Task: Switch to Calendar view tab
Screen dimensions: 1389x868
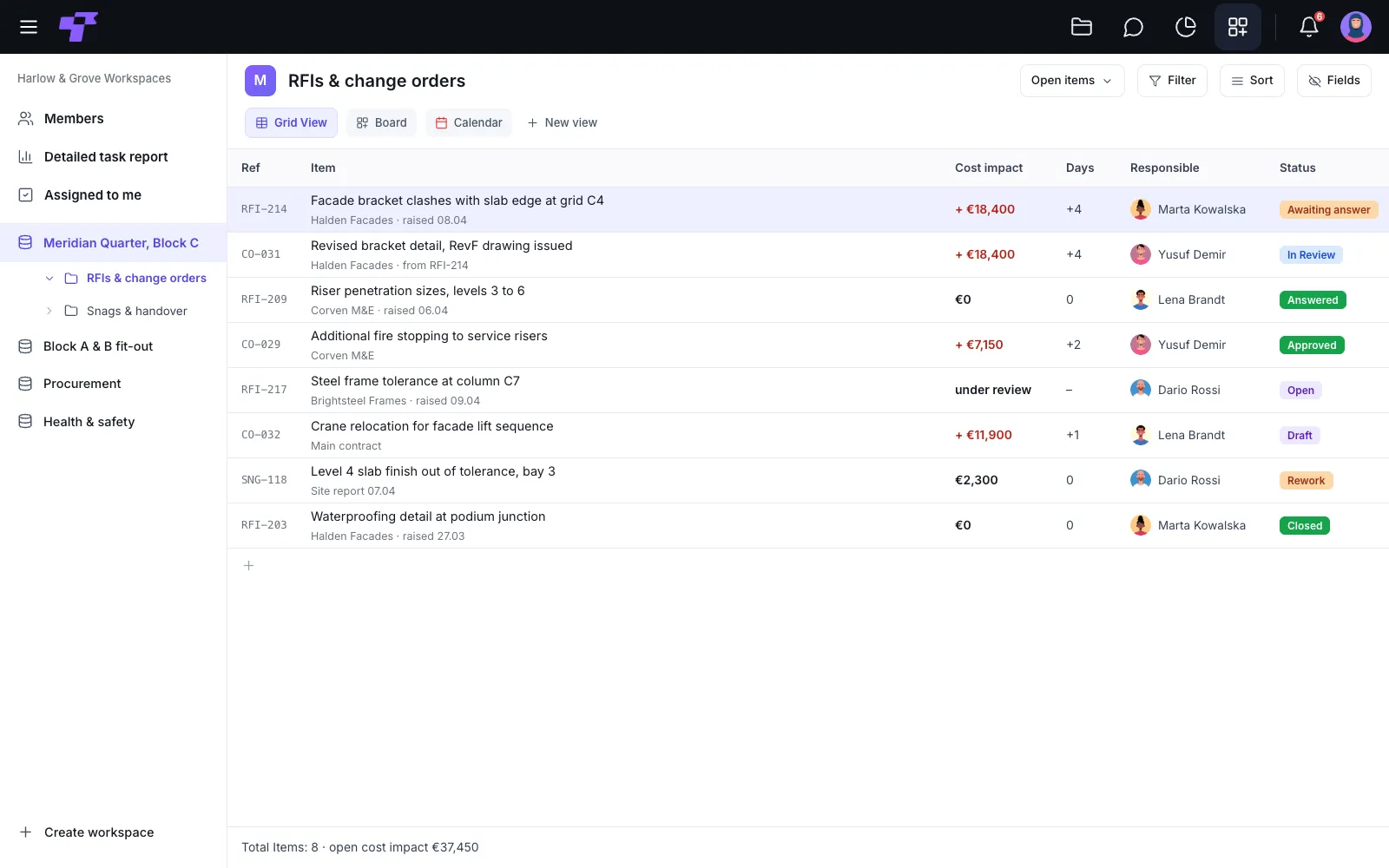Action: (469, 123)
